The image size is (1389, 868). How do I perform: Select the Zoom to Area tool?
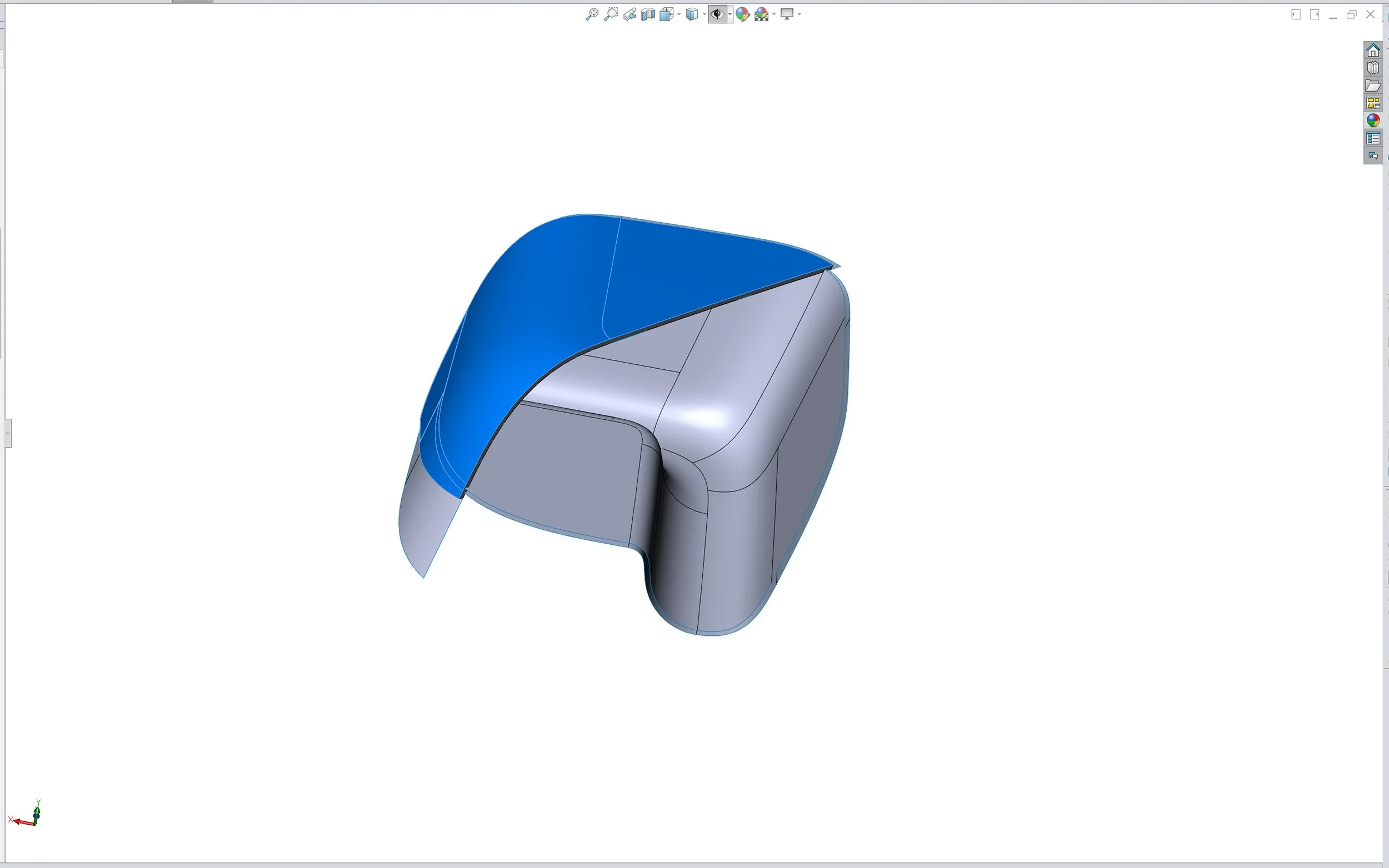click(x=611, y=14)
